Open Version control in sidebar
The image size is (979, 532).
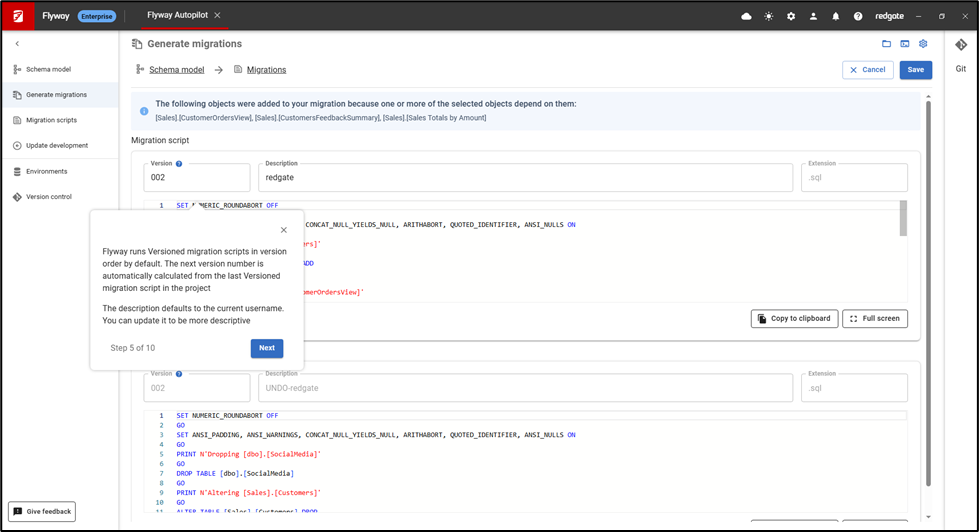click(59, 197)
